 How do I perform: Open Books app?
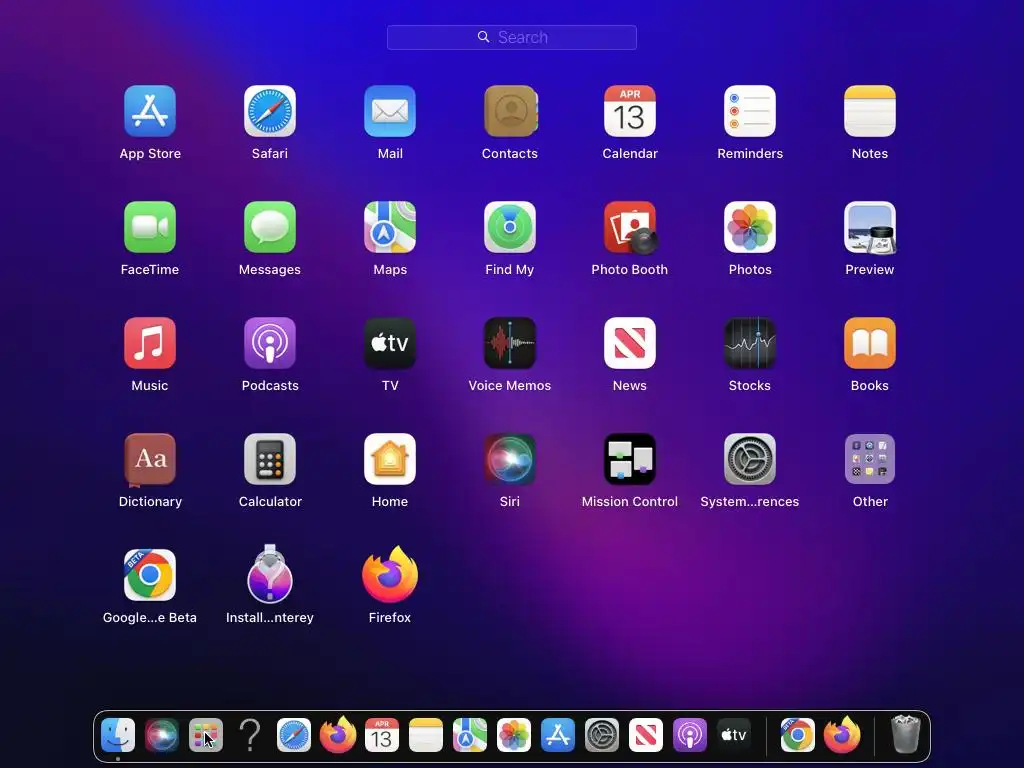870,343
